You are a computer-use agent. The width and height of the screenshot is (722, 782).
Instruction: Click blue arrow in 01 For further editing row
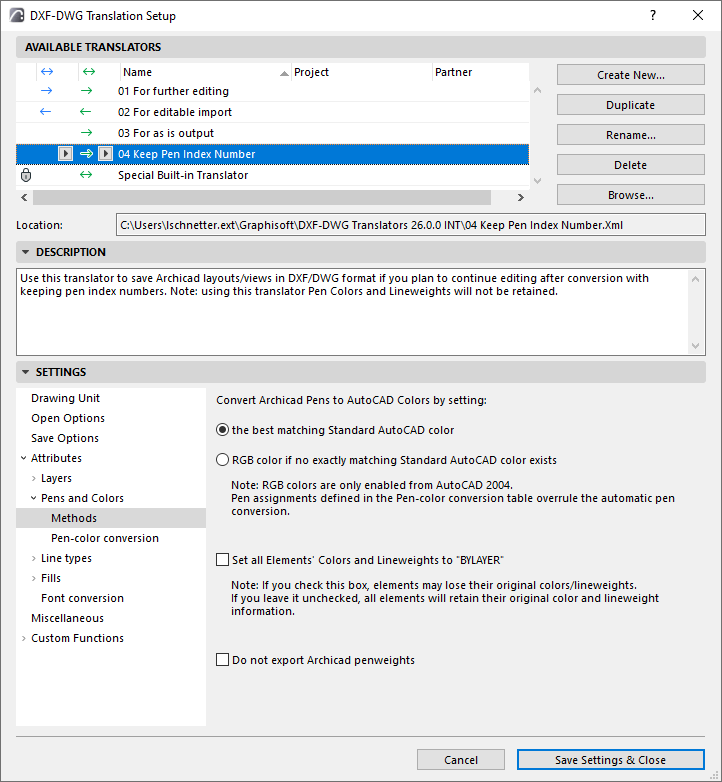click(x=46, y=91)
